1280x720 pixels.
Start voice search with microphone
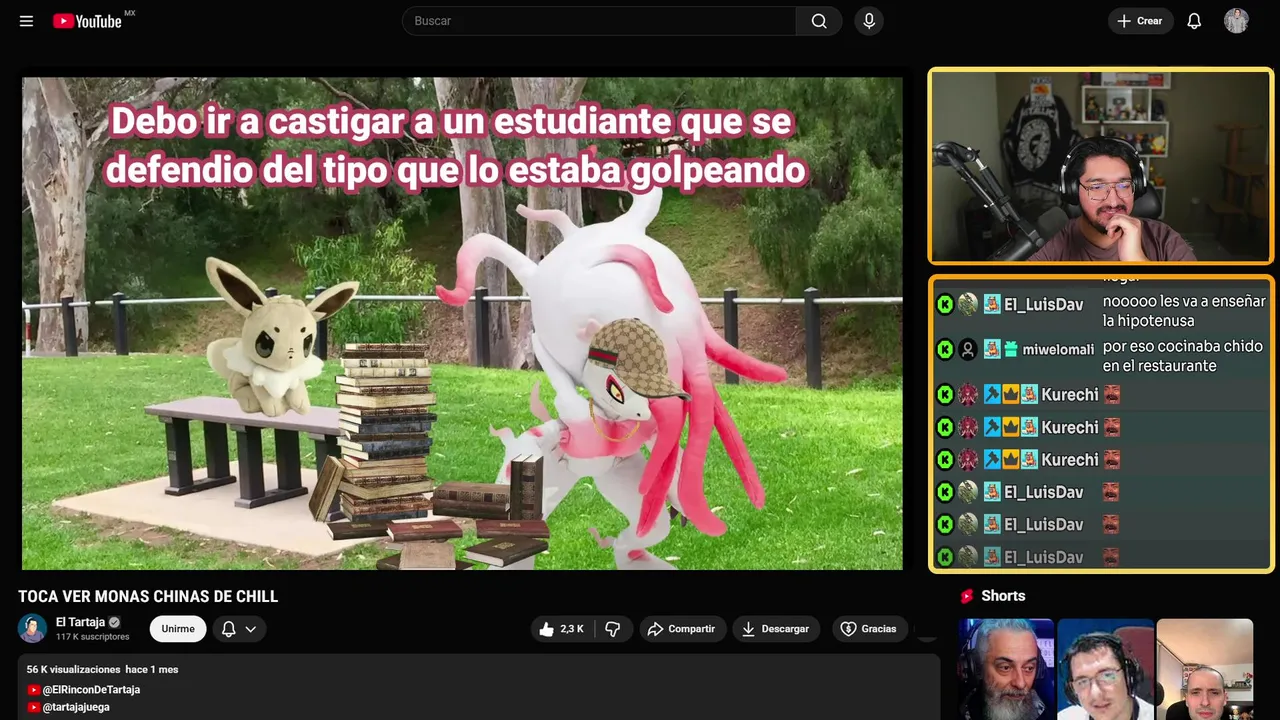[869, 21]
